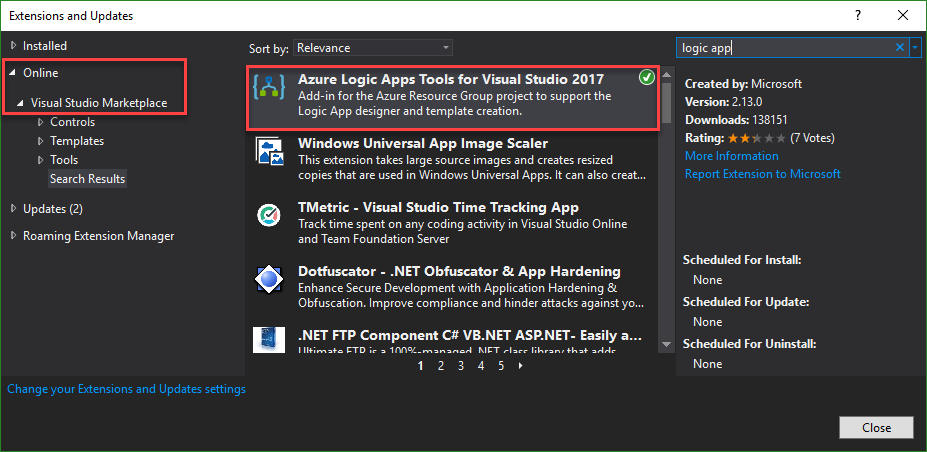This screenshot has width=927, height=452.
Task: Open Change your Extensions and Updates settings
Action: point(127,389)
